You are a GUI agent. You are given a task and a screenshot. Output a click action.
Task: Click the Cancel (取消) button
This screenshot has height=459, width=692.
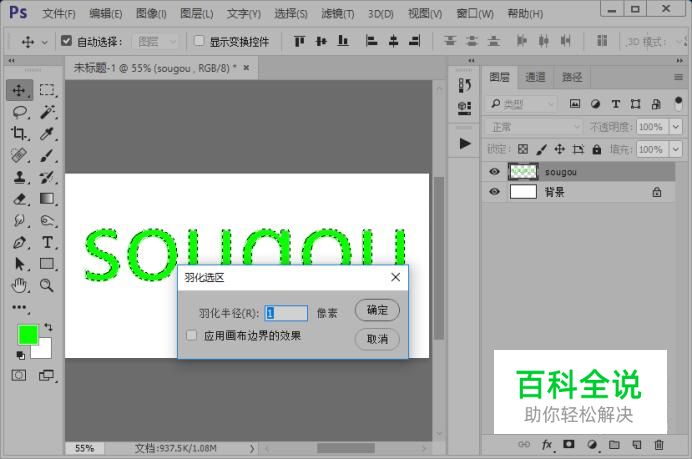377,339
